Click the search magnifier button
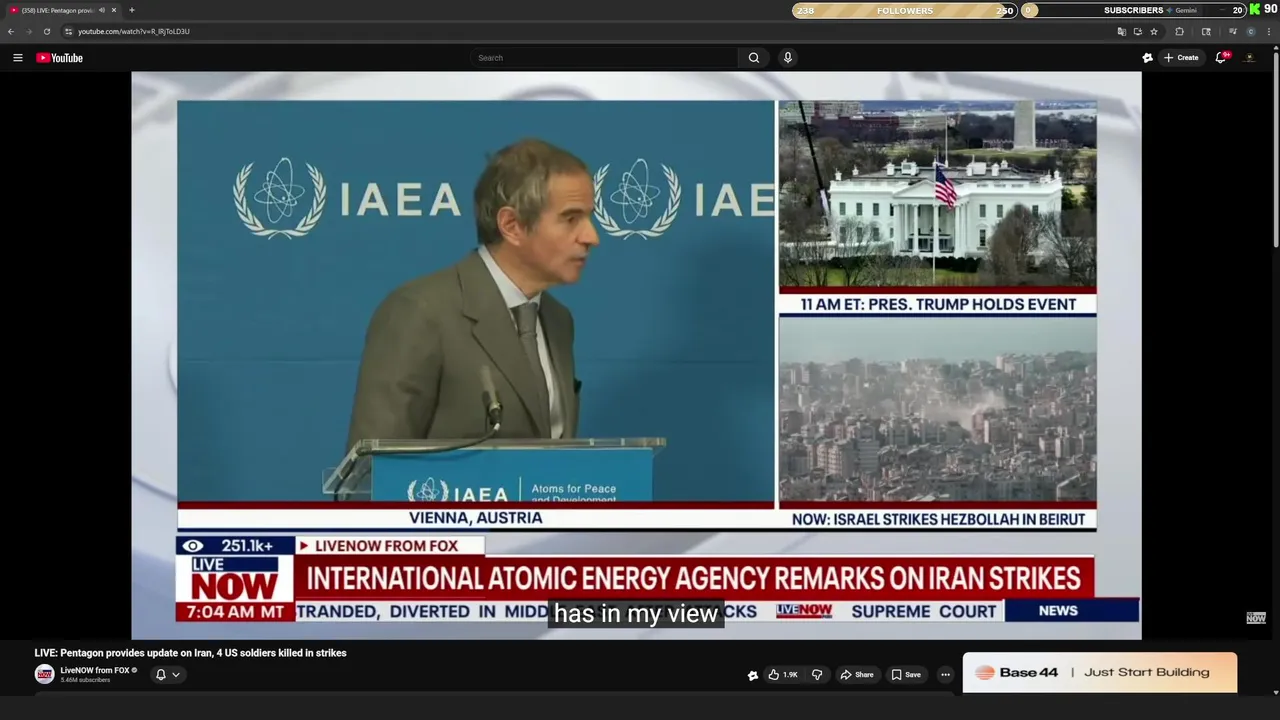Screen dimensions: 1280x720 (754, 58)
